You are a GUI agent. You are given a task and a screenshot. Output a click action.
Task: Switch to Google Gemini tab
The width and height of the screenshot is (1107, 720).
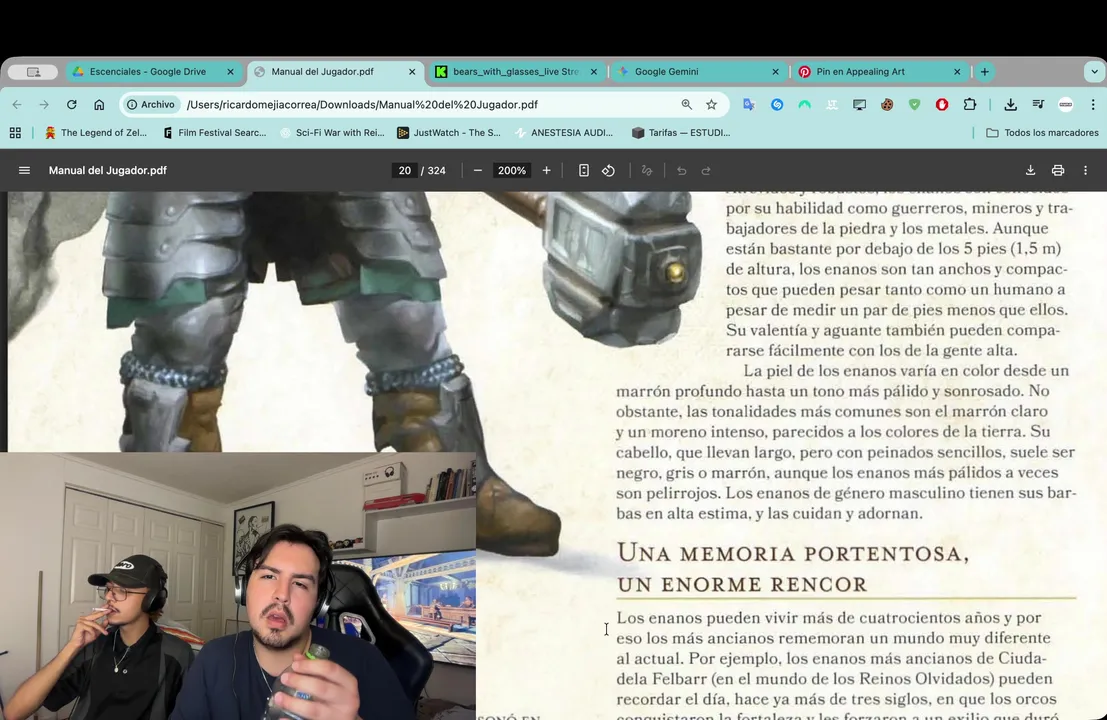pyautogui.click(x=699, y=71)
